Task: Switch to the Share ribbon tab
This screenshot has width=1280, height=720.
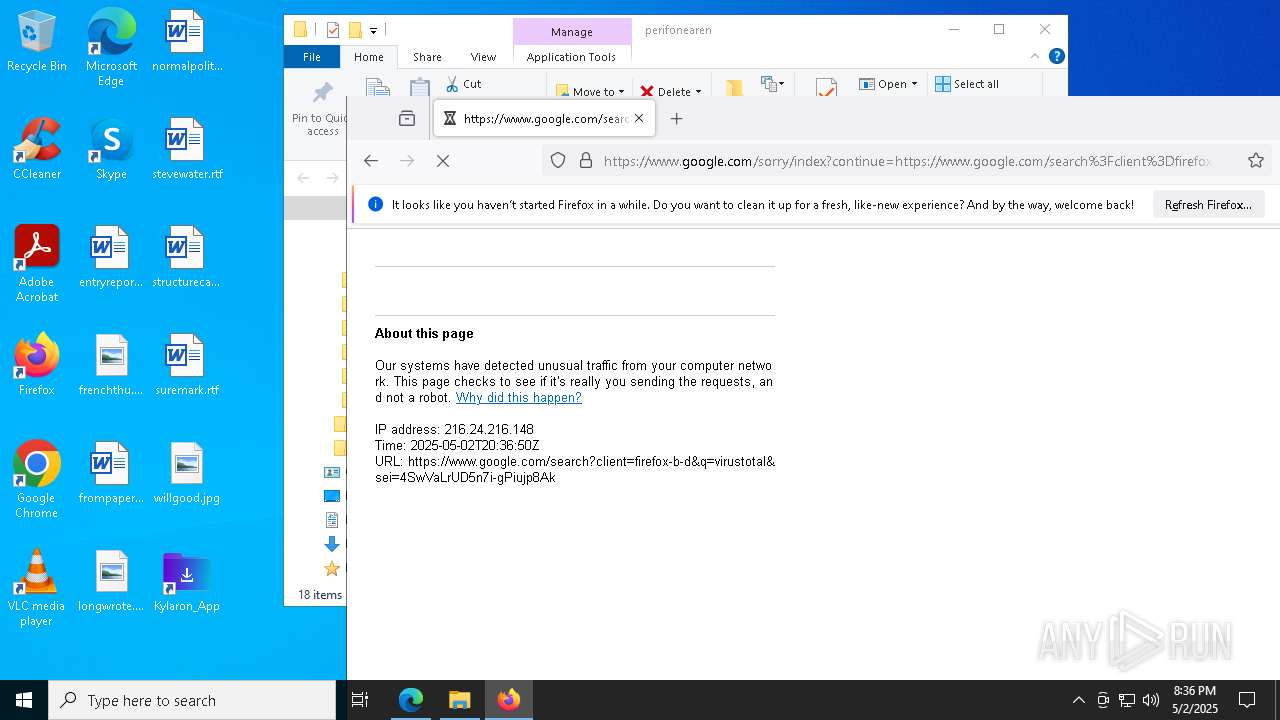Action: pyautogui.click(x=427, y=57)
